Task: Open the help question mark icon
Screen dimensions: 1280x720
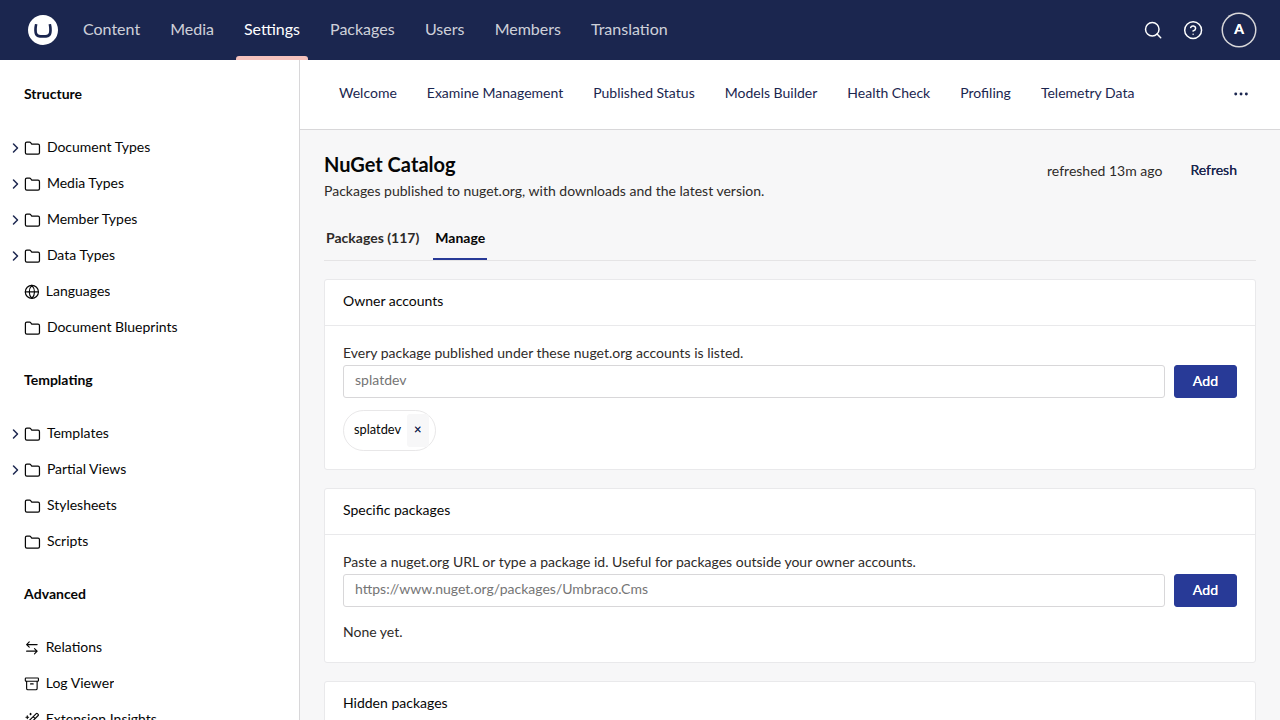Action: (1193, 30)
